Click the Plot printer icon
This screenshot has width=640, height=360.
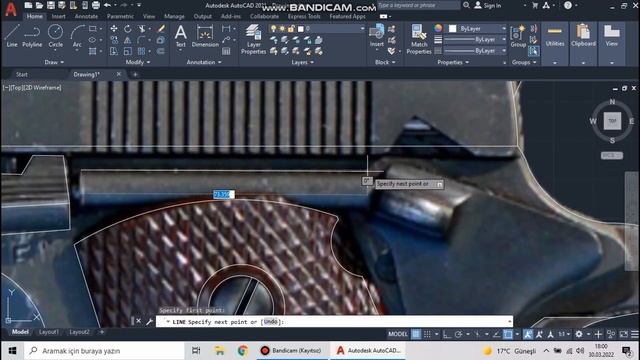pos(96,5)
